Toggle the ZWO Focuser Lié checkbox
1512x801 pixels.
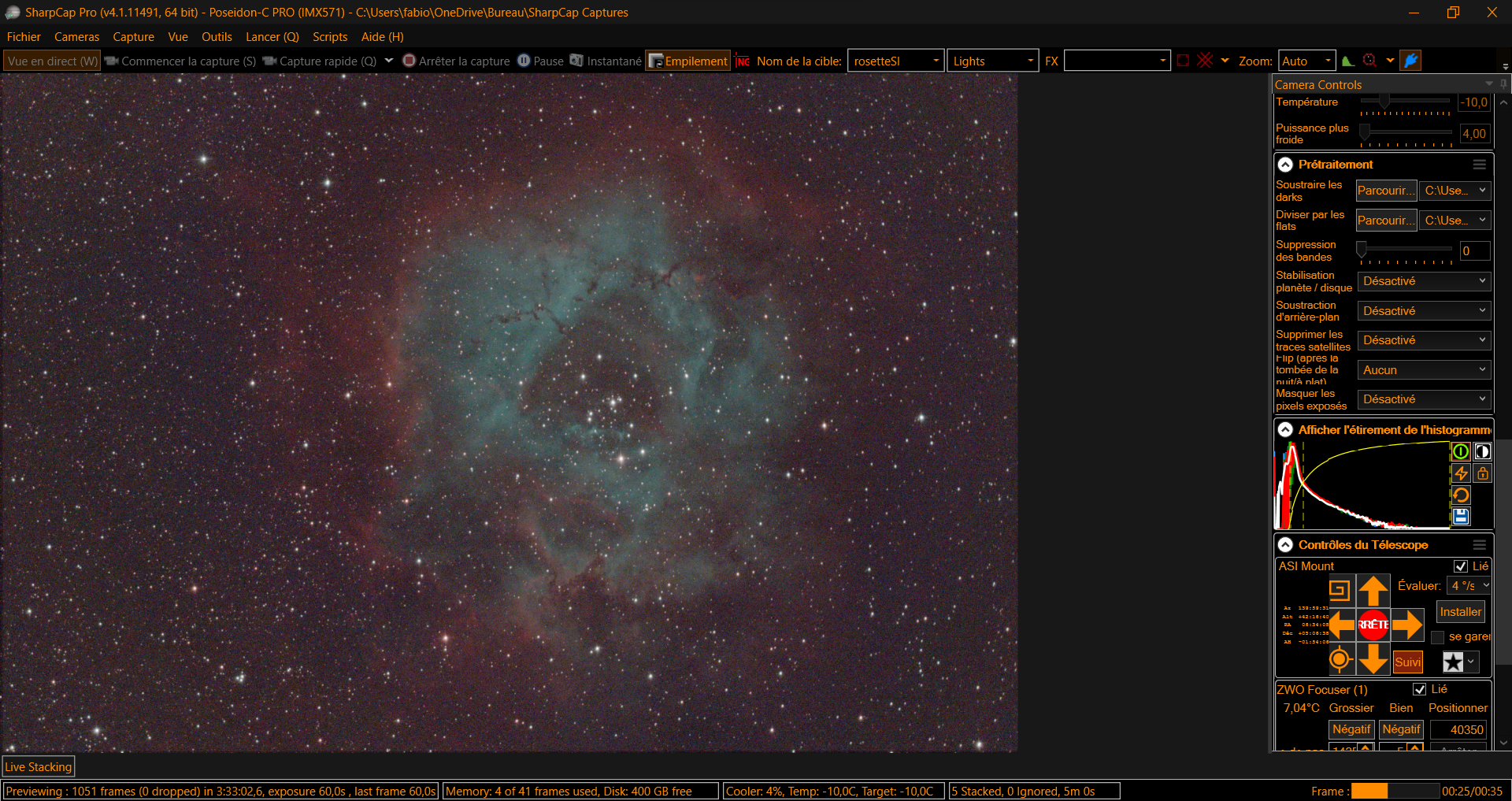[x=1420, y=689]
